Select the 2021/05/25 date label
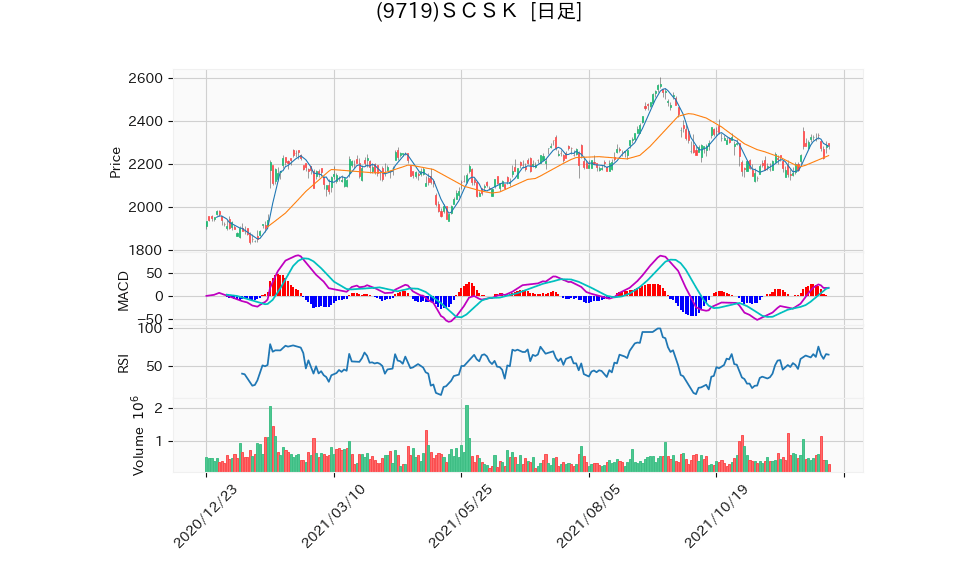The width and height of the screenshot is (958, 575). coord(460,516)
